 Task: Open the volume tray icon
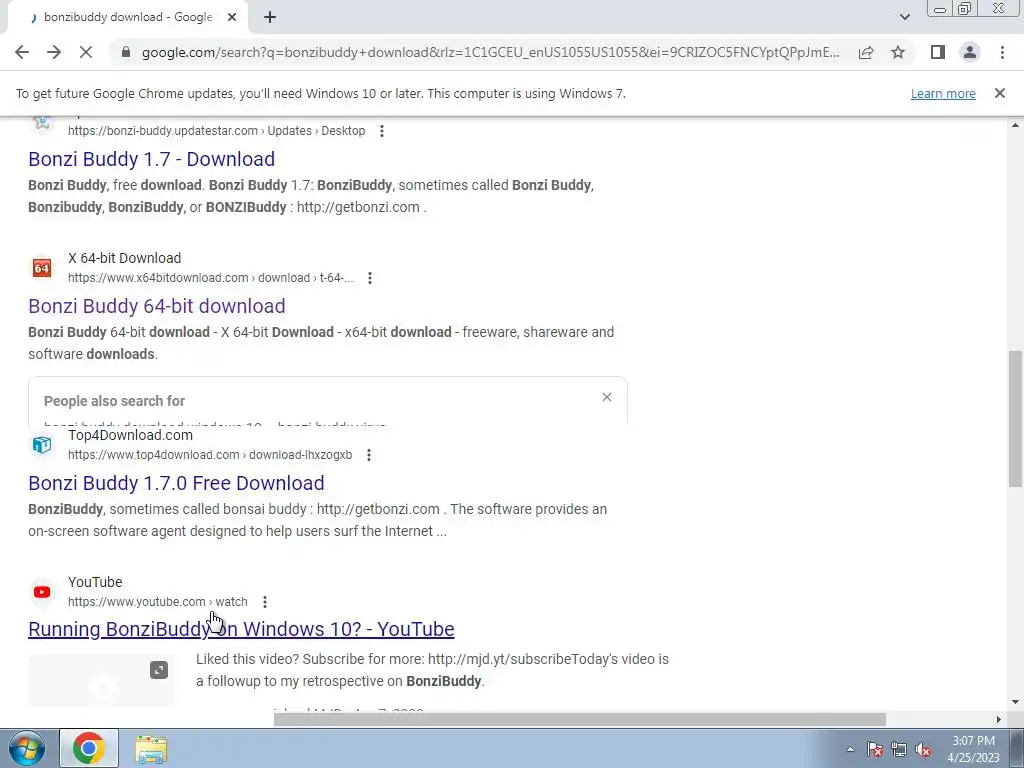pyautogui.click(x=923, y=749)
